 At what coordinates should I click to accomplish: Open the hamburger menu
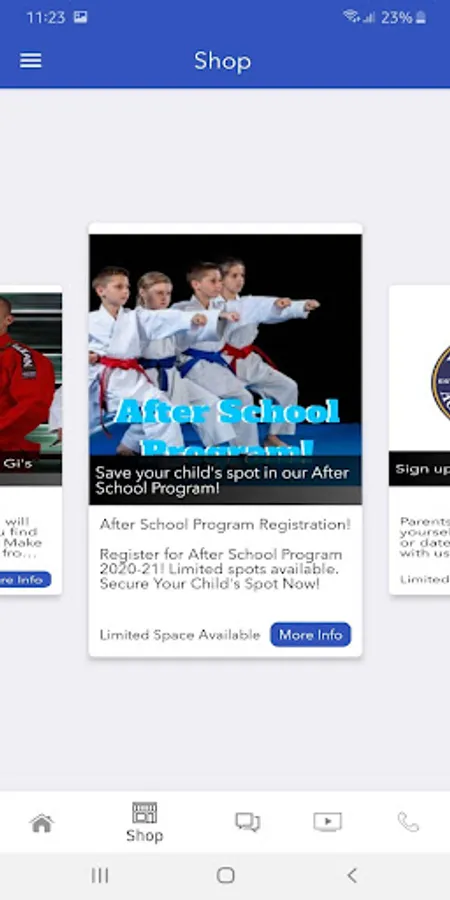point(30,60)
